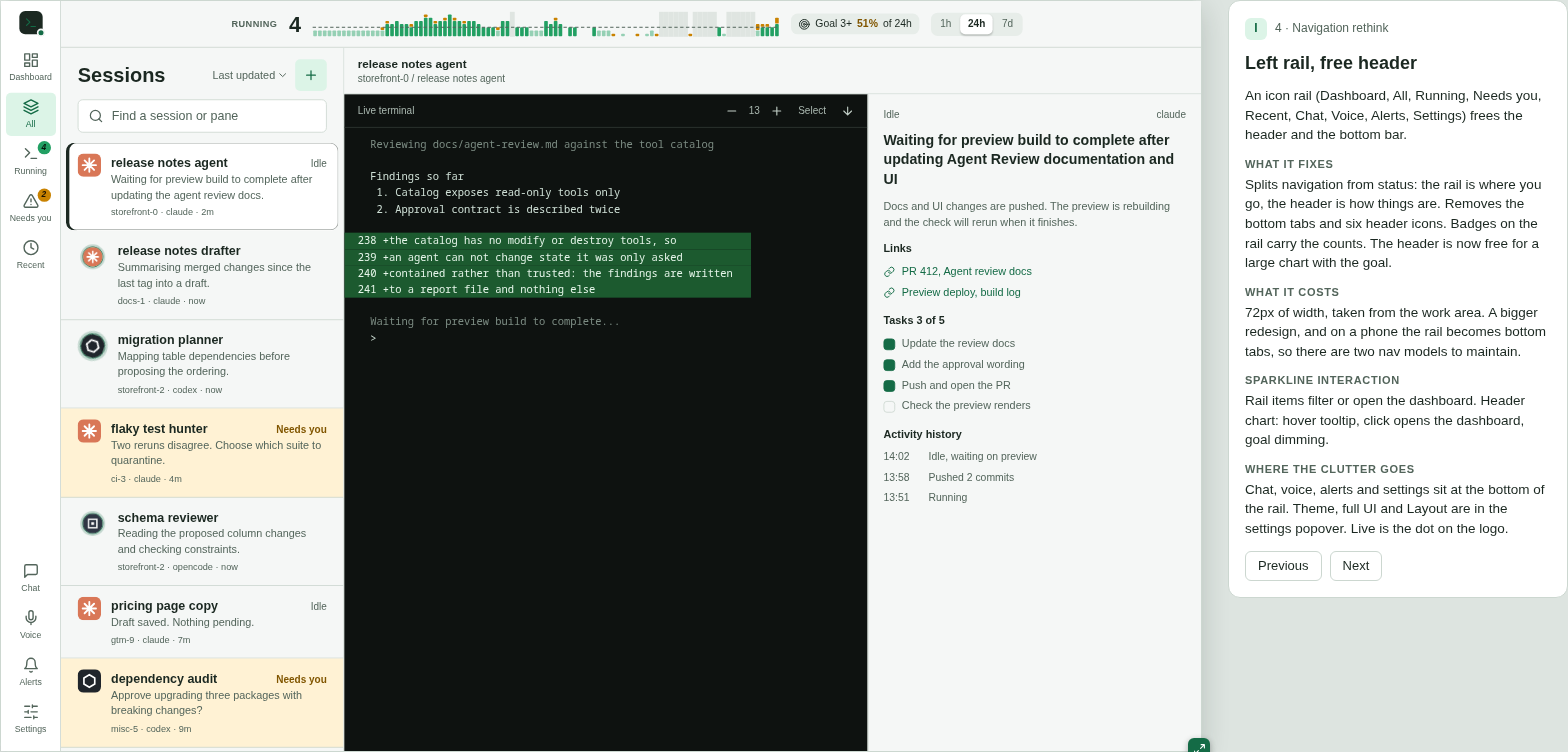Select the release notes drafter session
The height and width of the screenshot is (752, 1568).
point(202,275)
